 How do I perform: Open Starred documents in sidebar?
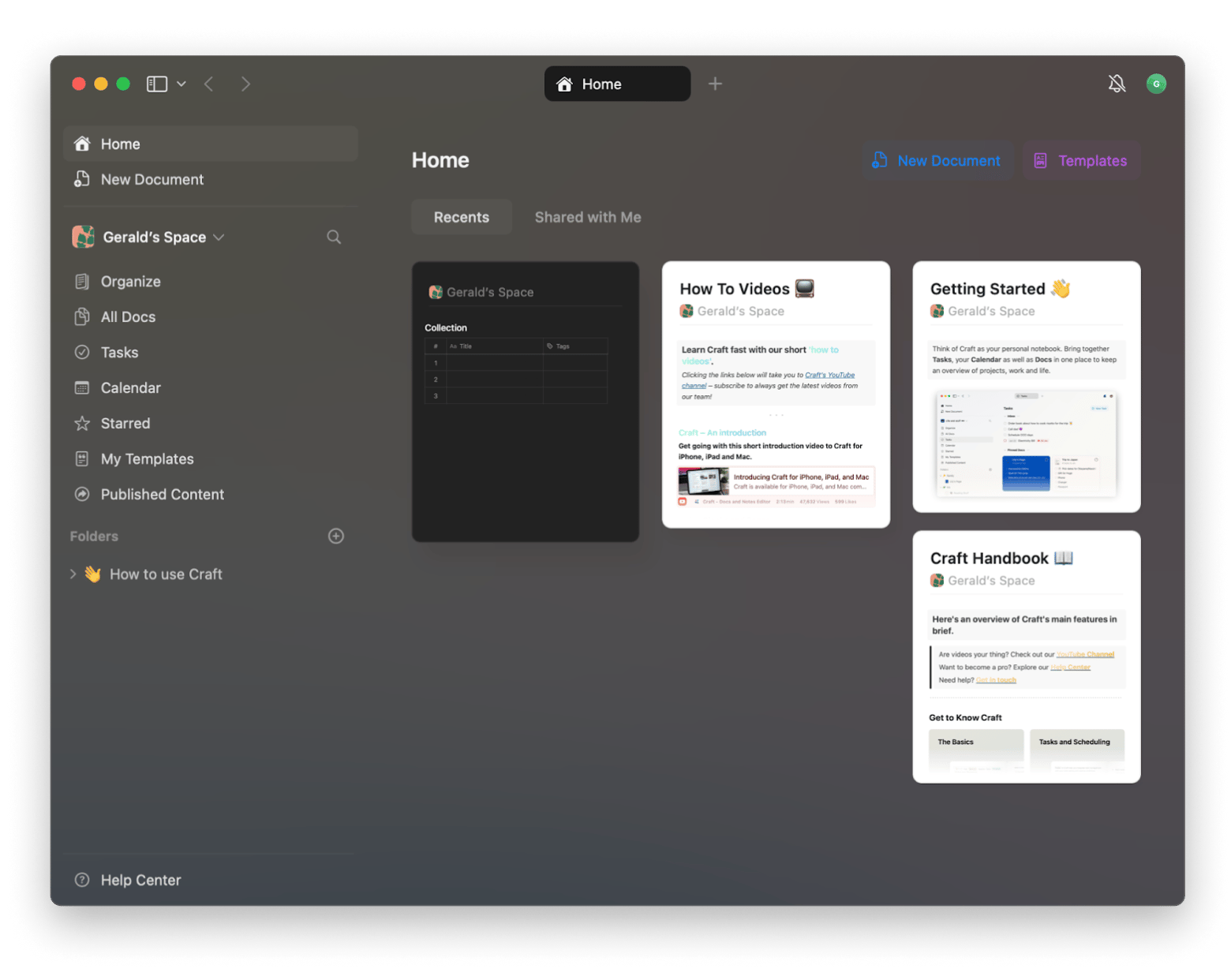click(125, 424)
